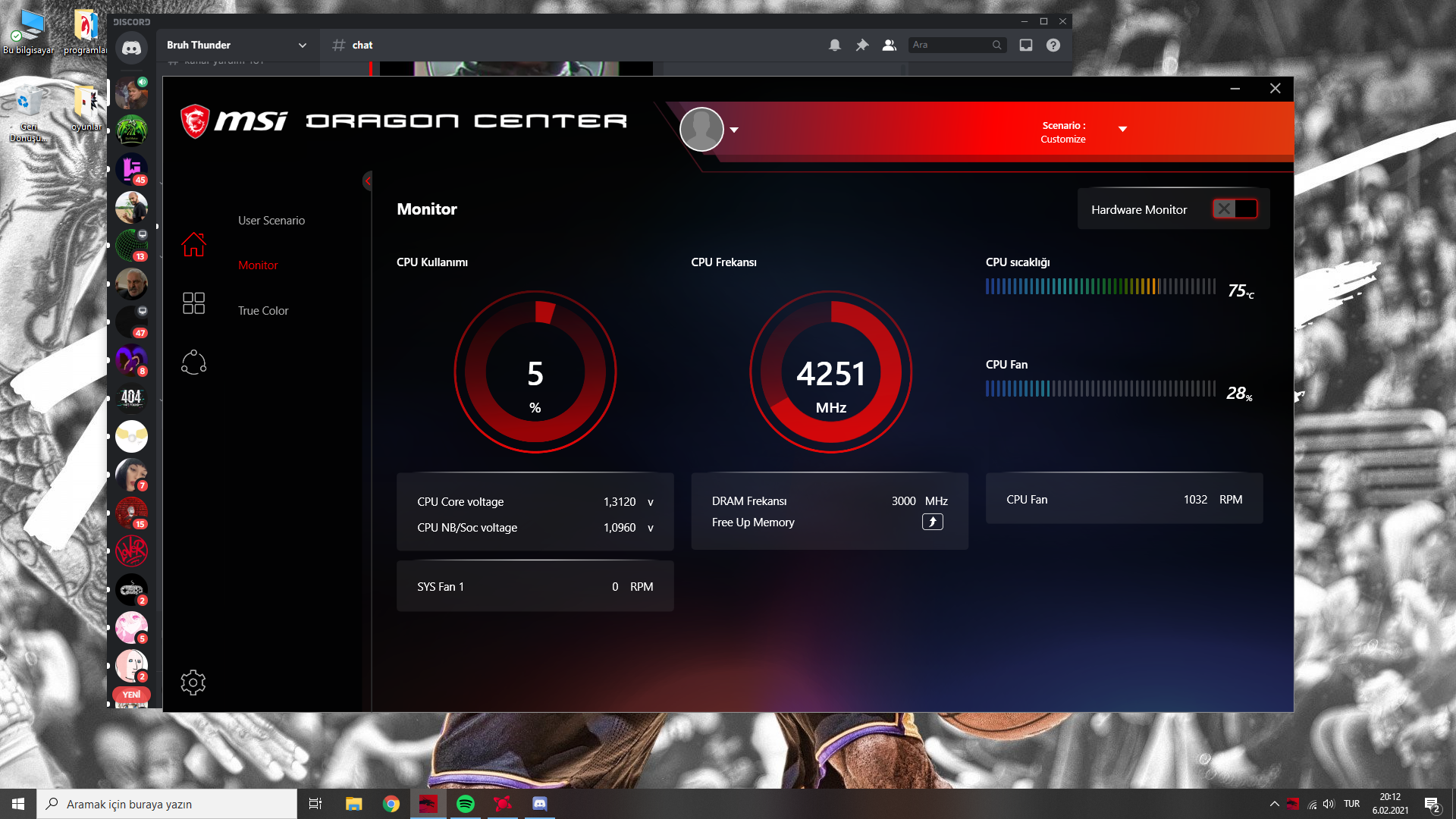
Task: Open Discord home button
Action: coord(132,48)
